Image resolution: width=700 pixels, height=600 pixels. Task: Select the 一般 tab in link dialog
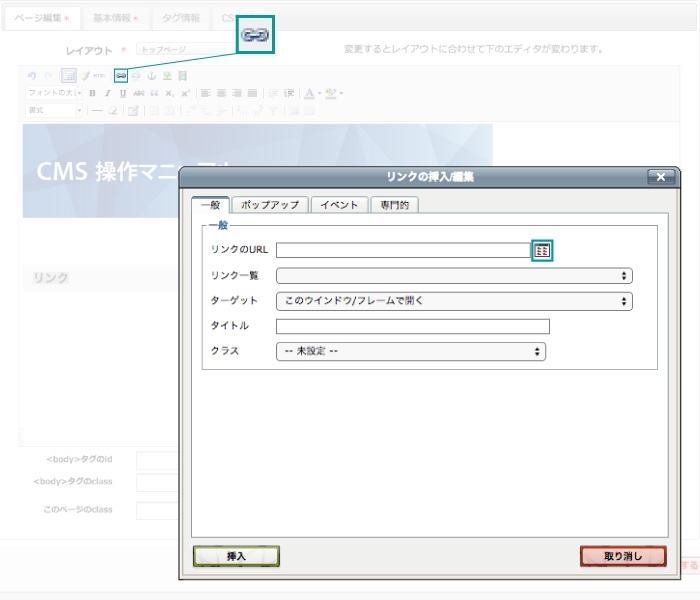click(210, 205)
